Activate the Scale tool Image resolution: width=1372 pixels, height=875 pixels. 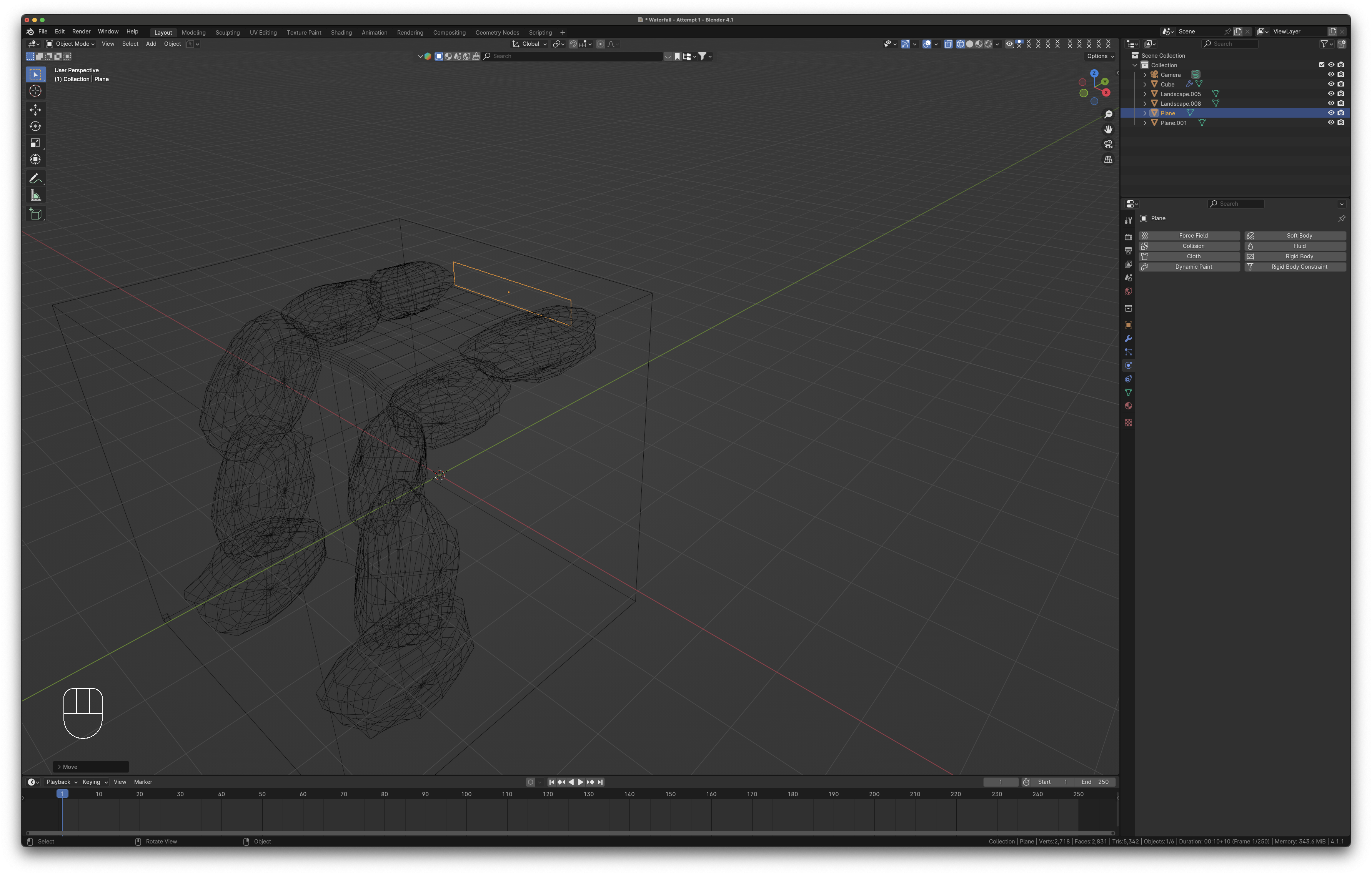35,143
